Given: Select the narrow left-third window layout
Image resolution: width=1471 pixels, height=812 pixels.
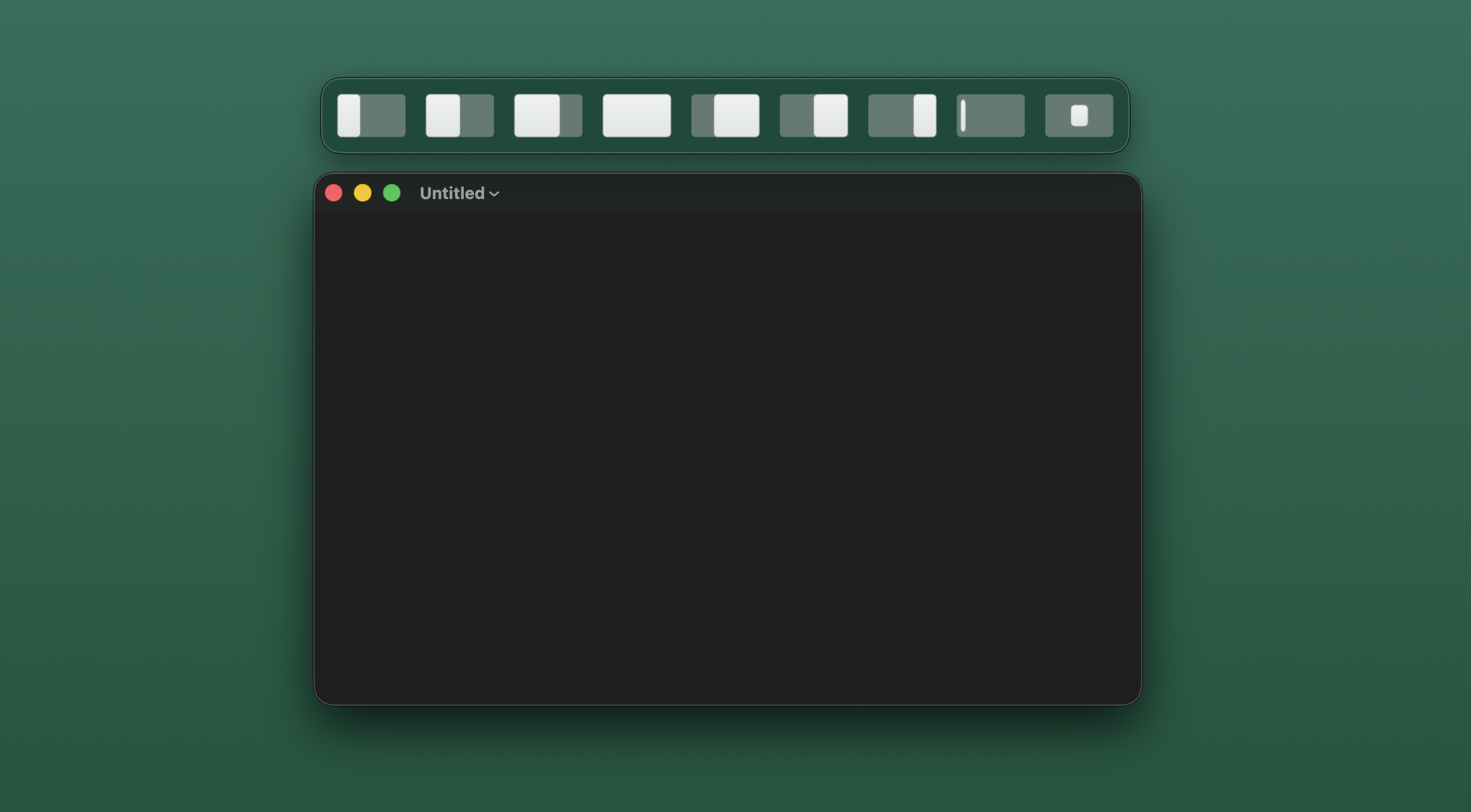Looking at the screenshot, I should (372, 116).
